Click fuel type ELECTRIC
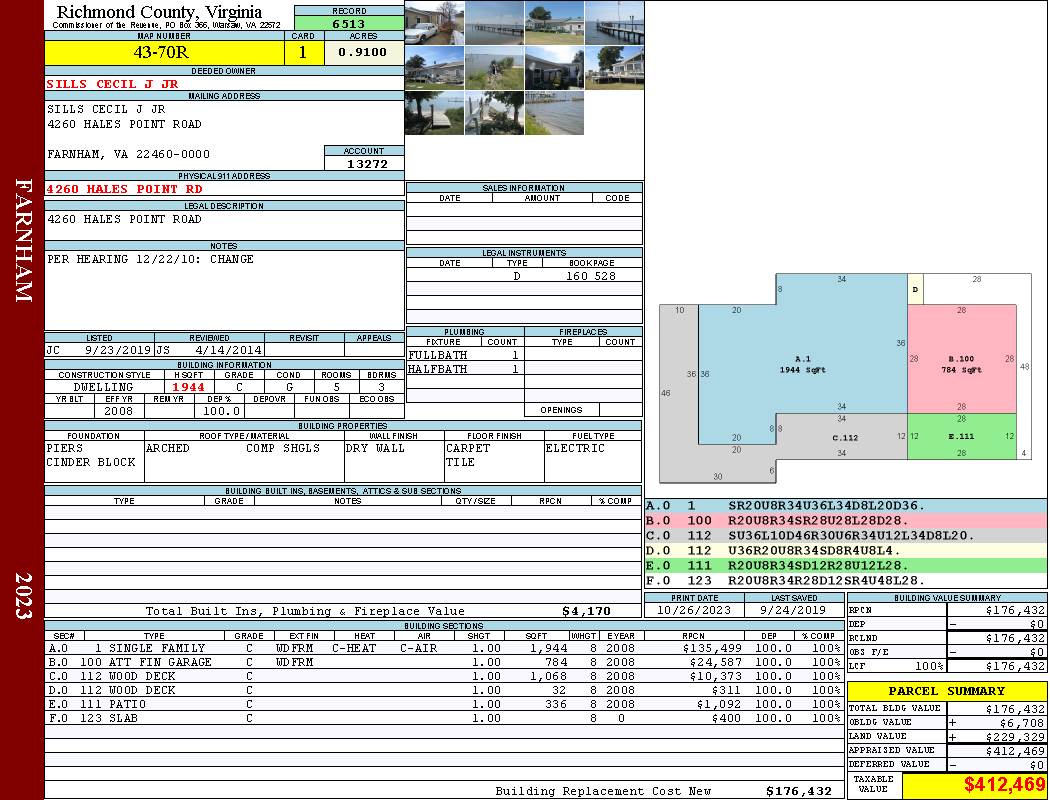The height and width of the screenshot is (800, 1050). pyautogui.click(x=575, y=448)
